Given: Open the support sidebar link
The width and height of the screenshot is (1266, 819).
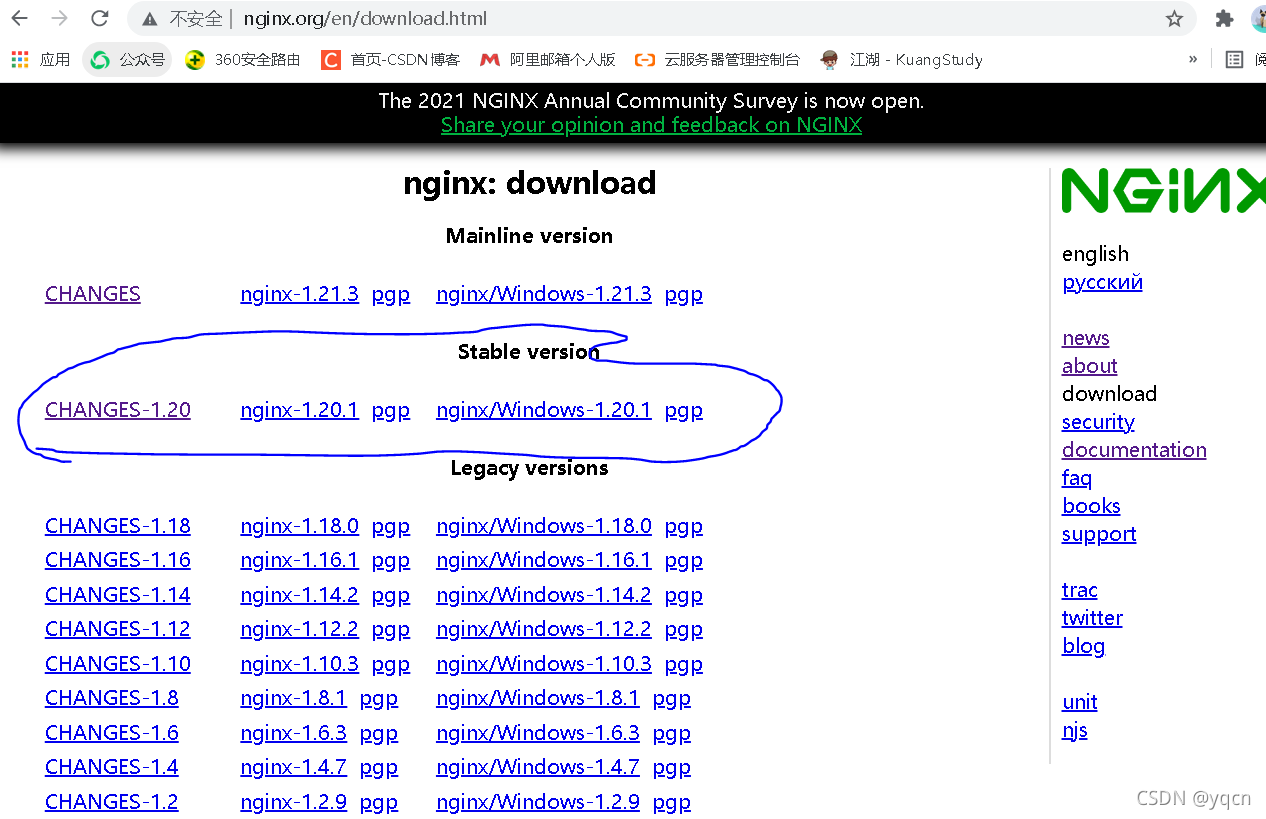Looking at the screenshot, I should tap(1099, 534).
